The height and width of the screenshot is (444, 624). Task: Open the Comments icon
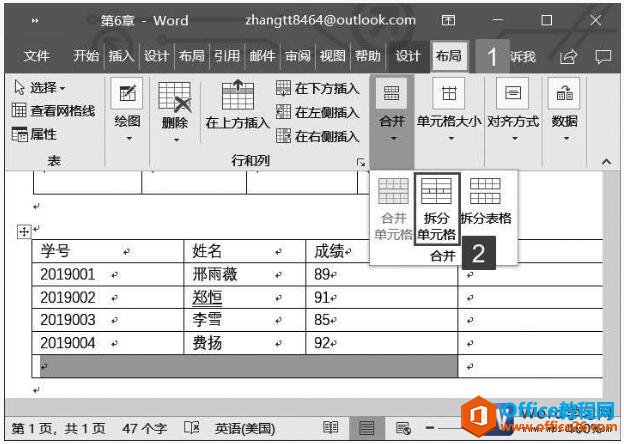(603, 56)
